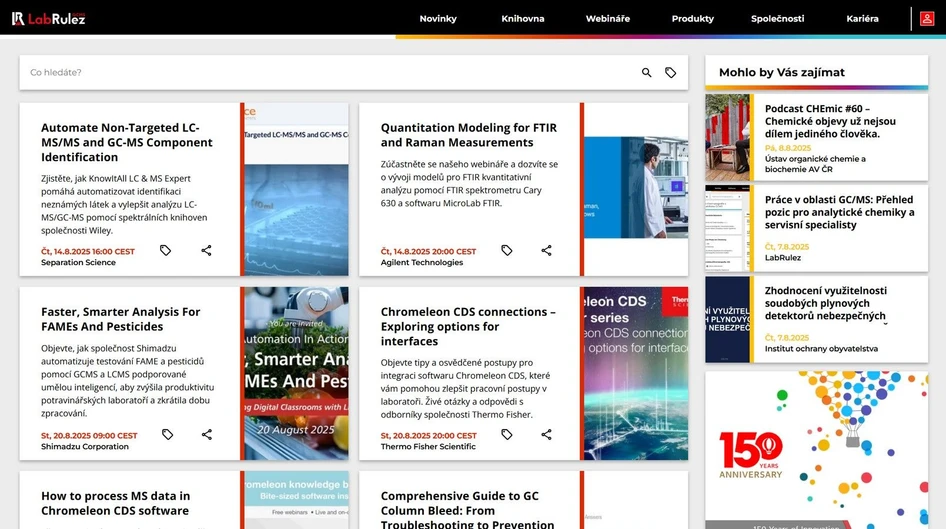946x529 pixels.
Task: Click the Faster, Smarter Analysis banner thumbnail
Action: click(x=296, y=373)
